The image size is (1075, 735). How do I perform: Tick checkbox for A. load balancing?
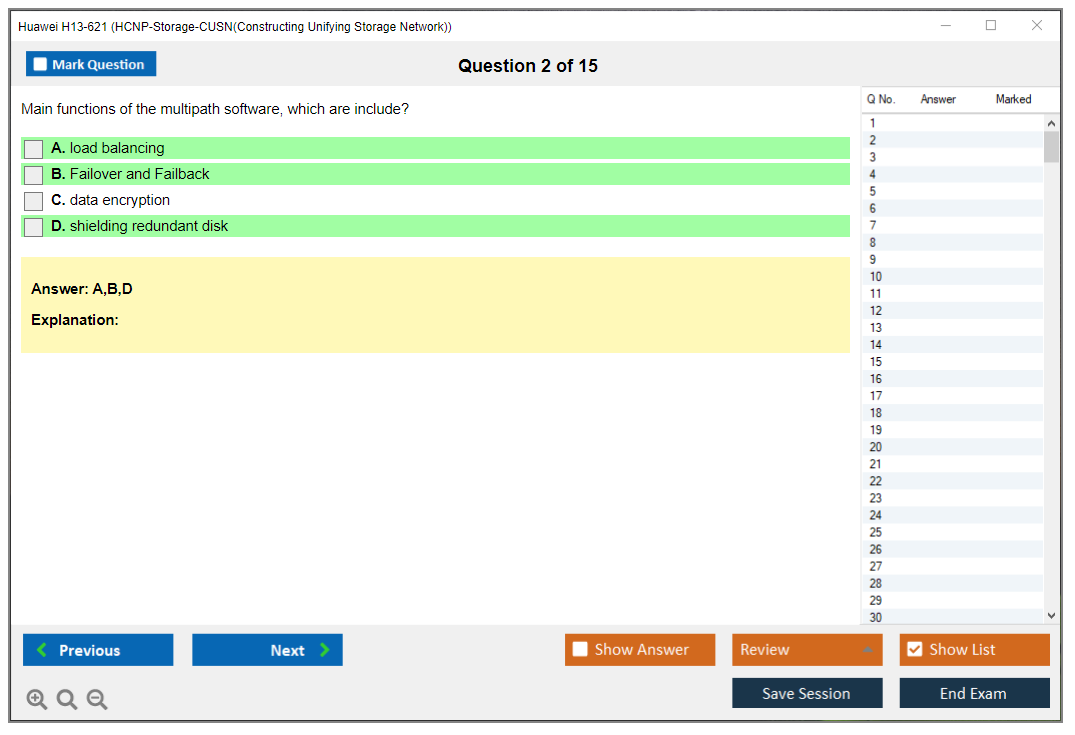click(x=34, y=149)
